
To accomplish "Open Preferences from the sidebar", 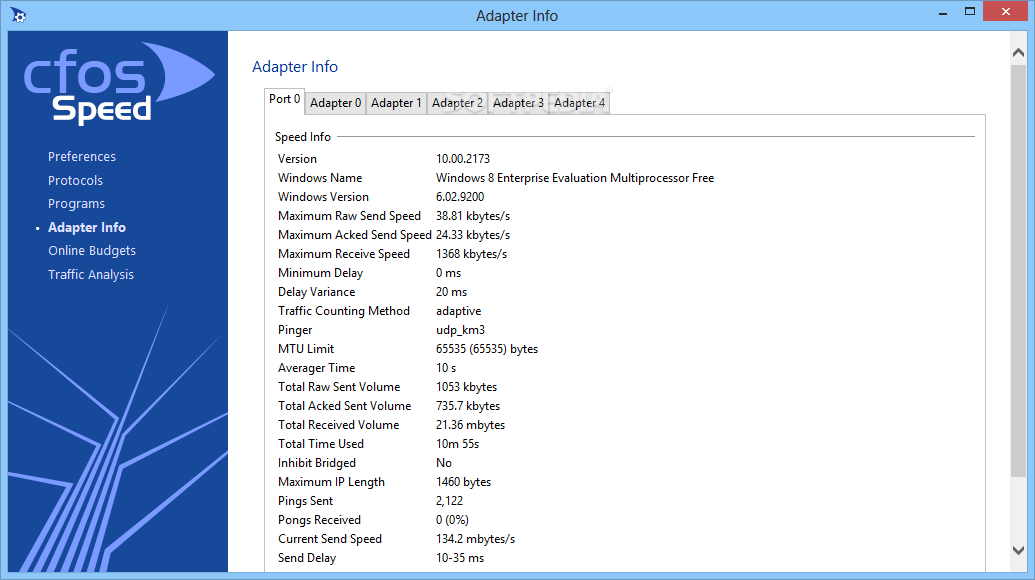I will click(x=81, y=156).
